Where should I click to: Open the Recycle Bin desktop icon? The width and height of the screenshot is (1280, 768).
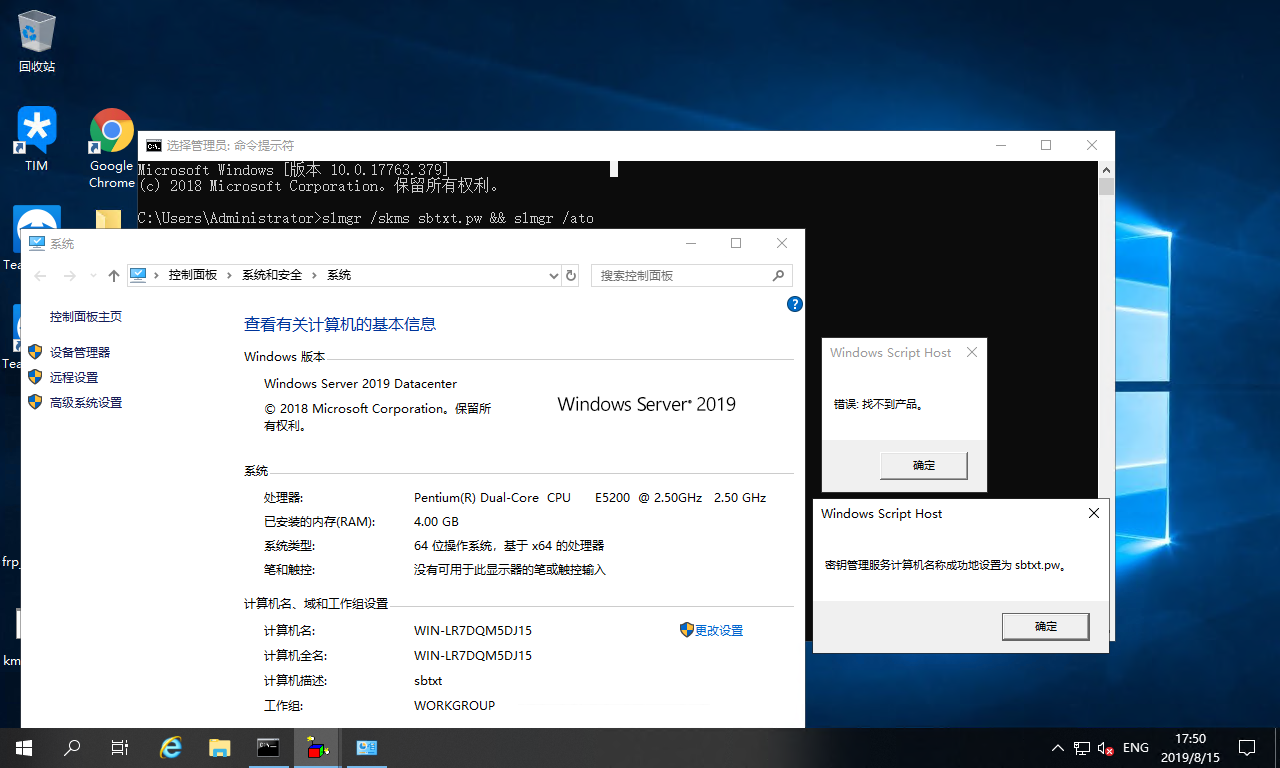37,42
